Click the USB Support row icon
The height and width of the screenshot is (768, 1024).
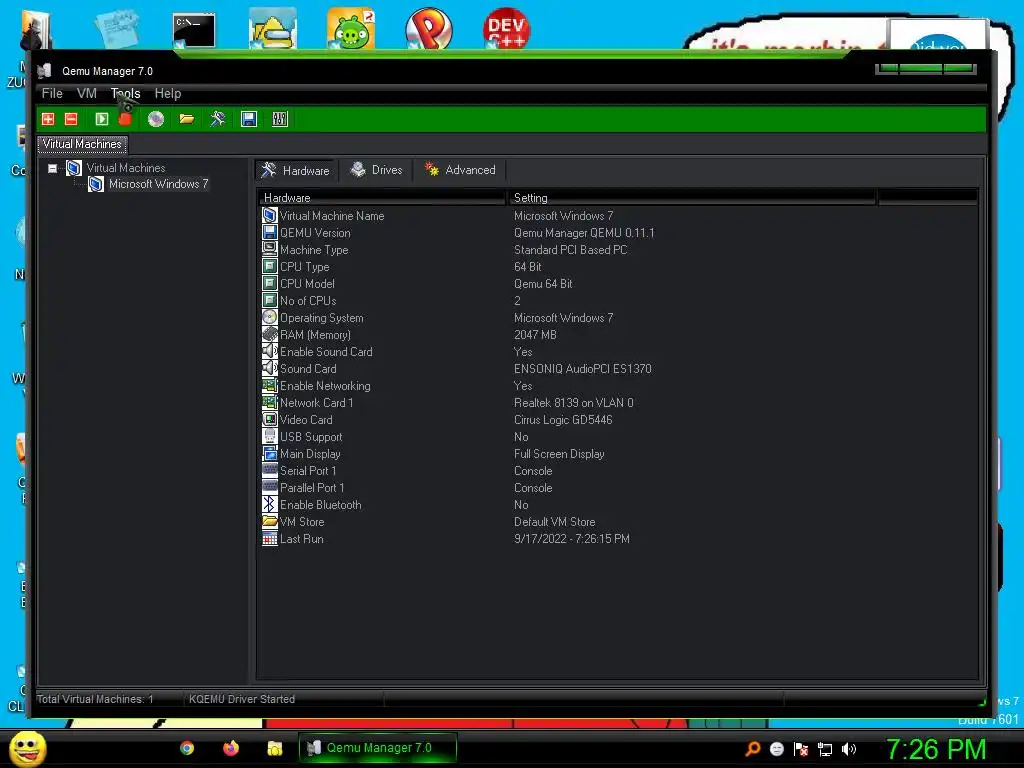pyautogui.click(x=270, y=436)
